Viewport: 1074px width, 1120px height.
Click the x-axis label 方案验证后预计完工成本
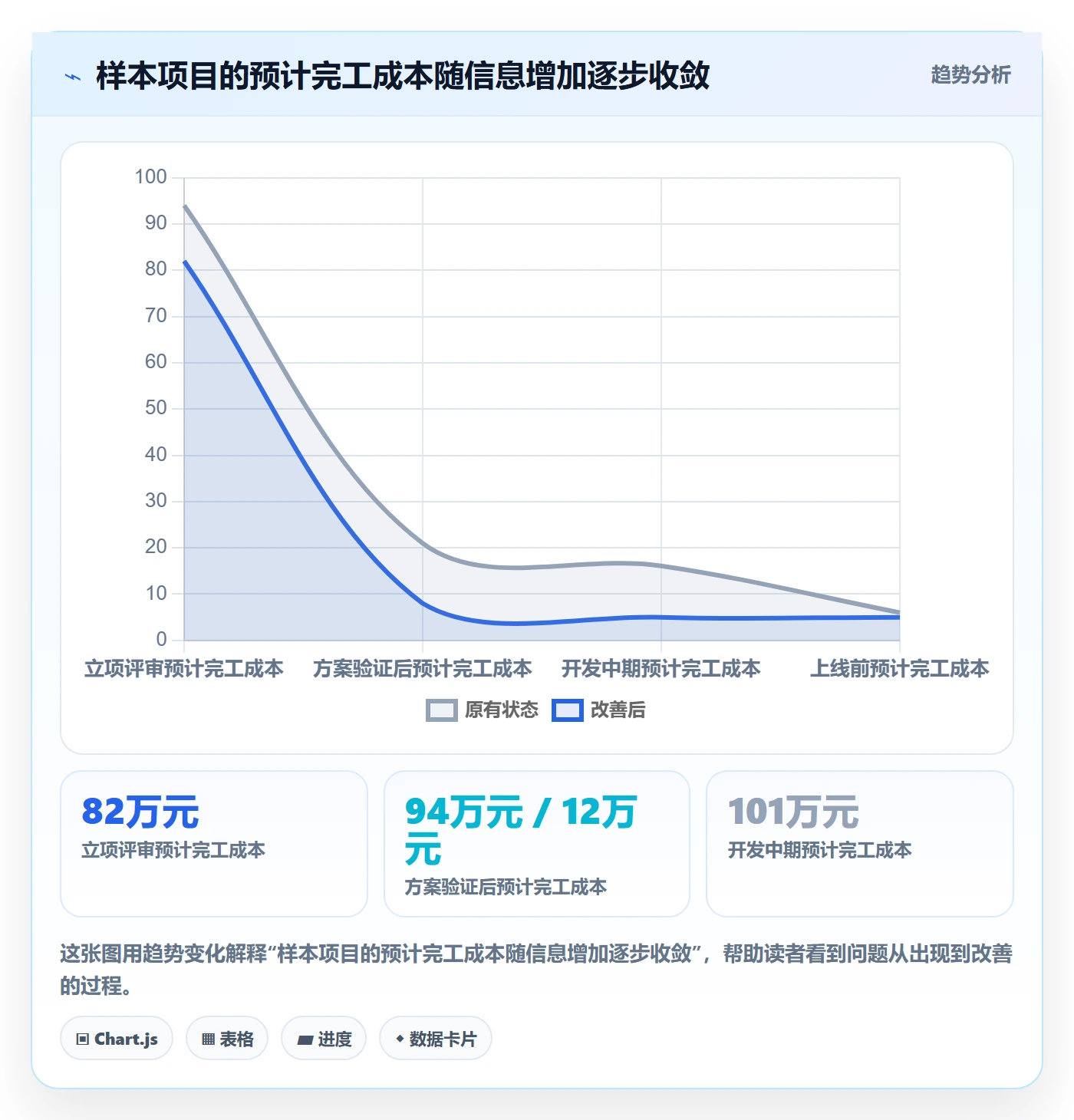[423, 669]
